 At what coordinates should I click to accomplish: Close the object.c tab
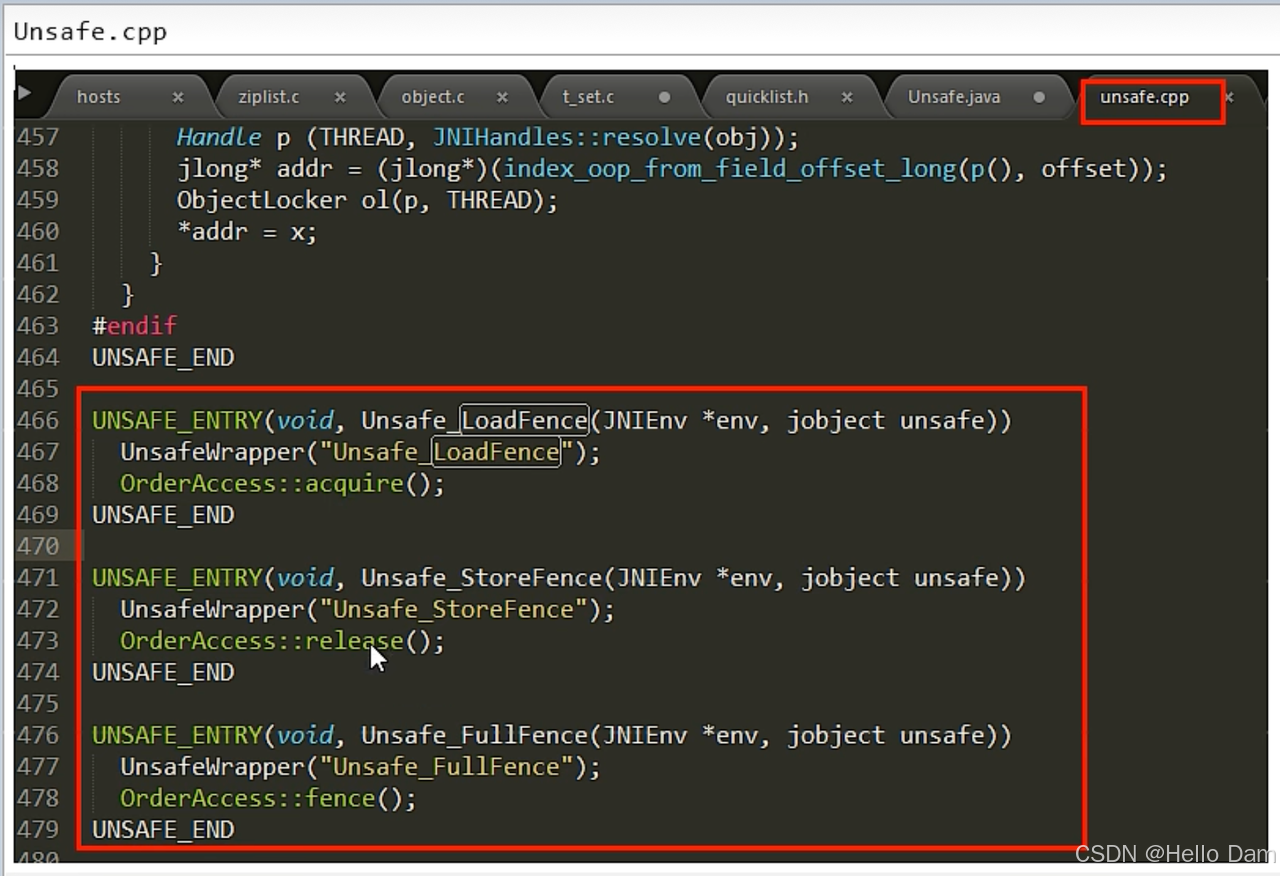pos(502,97)
